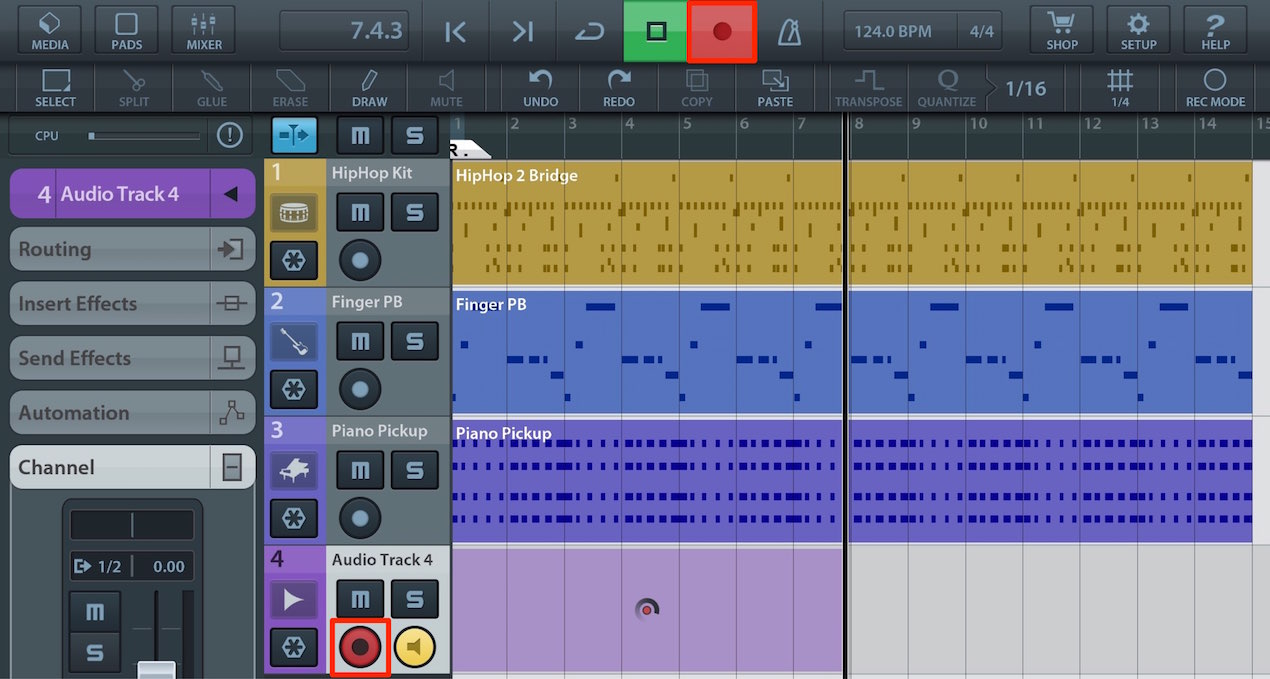This screenshot has height=679, width=1270.
Task: Open the Automation tab
Action: tap(132, 412)
